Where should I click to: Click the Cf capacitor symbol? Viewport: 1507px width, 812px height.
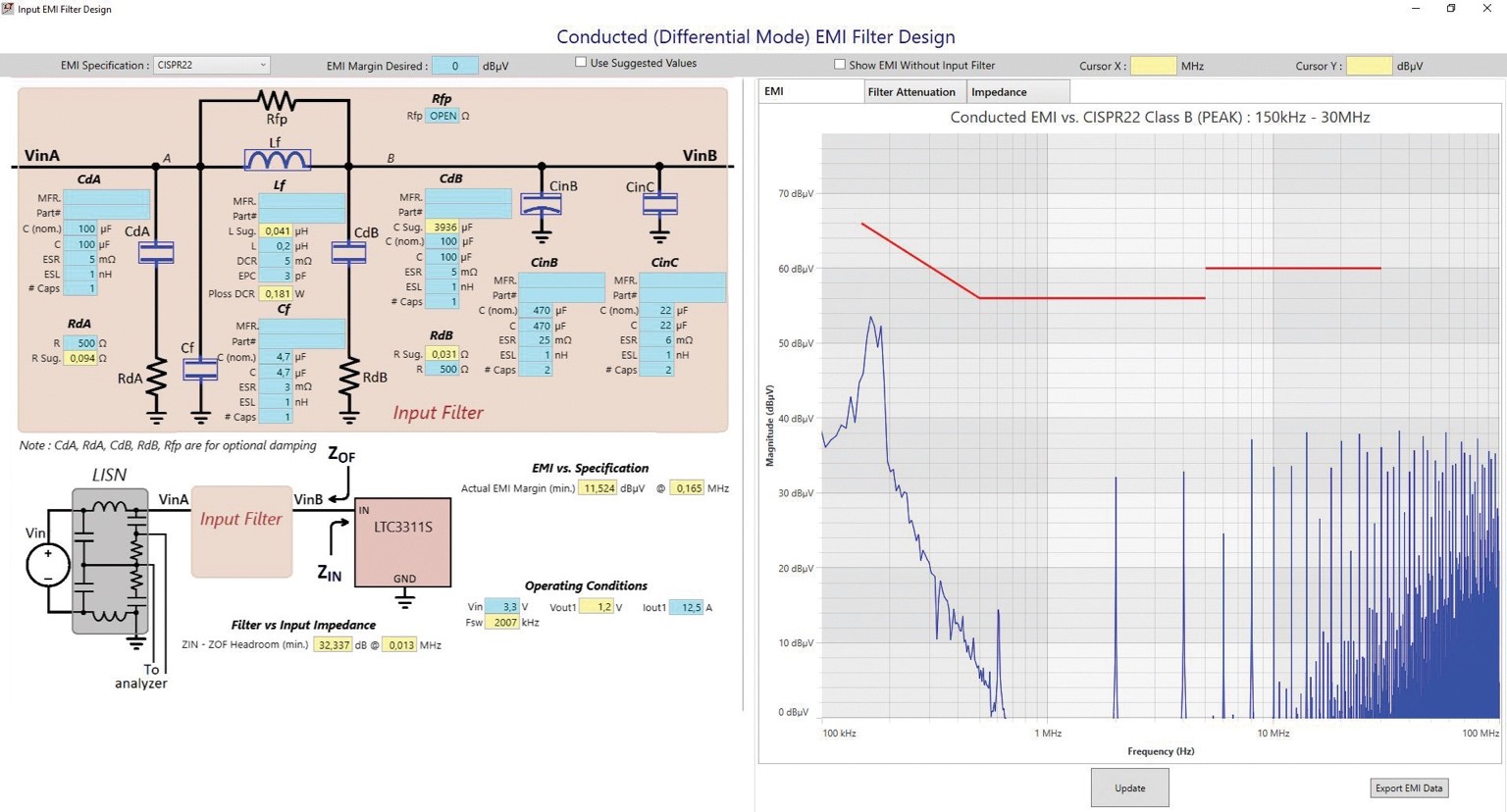click(x=200, y=370)
